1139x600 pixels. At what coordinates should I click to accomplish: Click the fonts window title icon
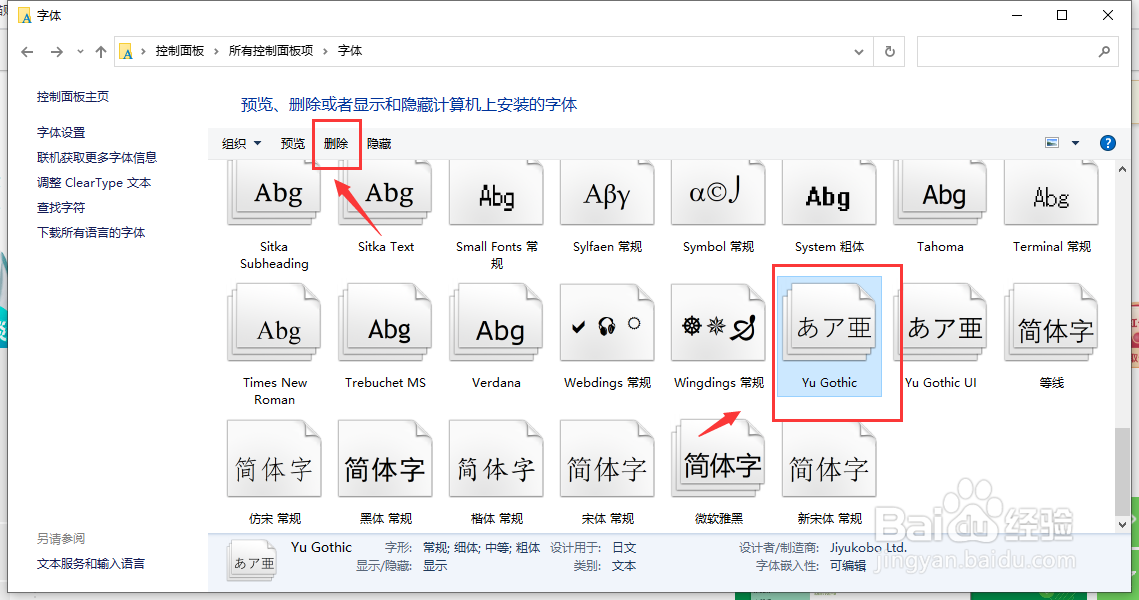(x=25, y=15)
